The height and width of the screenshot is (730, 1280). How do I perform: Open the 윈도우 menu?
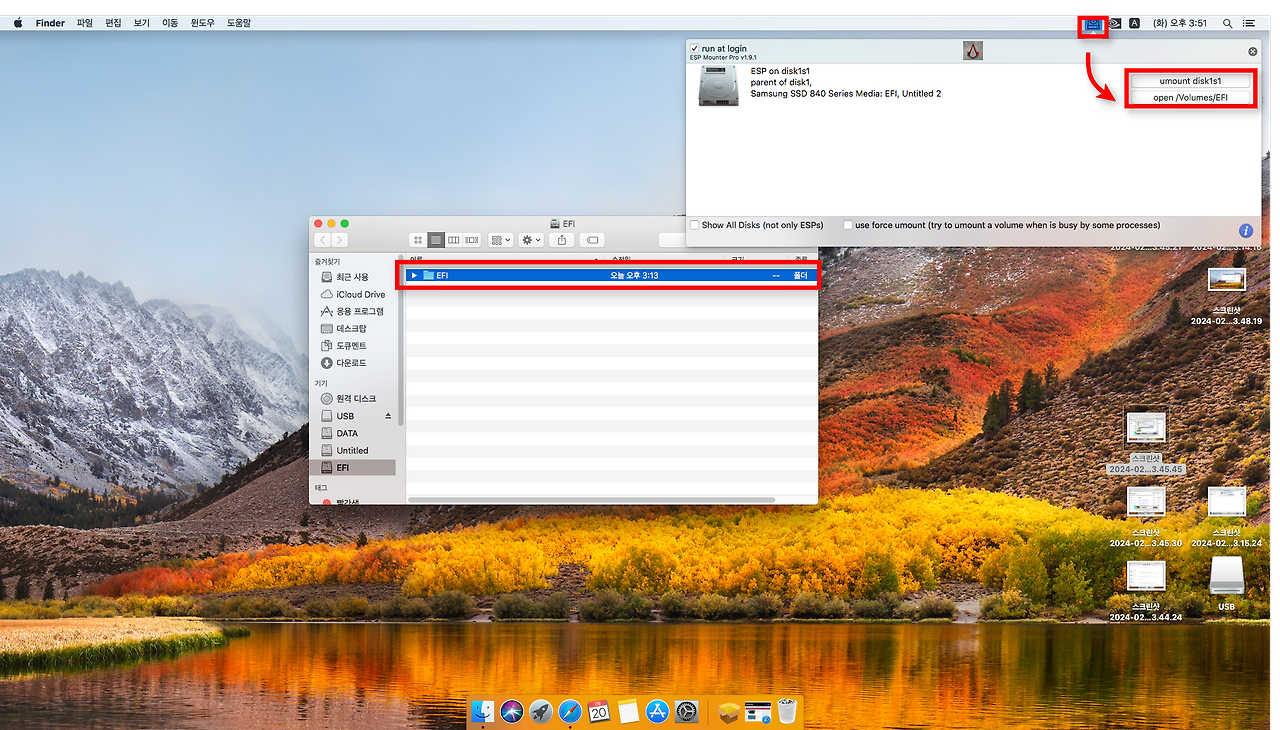(203, 23)
